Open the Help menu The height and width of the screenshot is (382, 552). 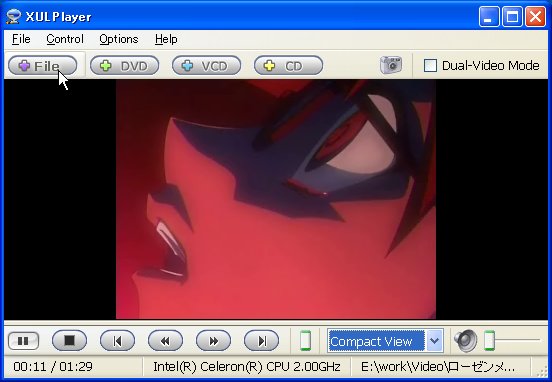tap(166, 39)
